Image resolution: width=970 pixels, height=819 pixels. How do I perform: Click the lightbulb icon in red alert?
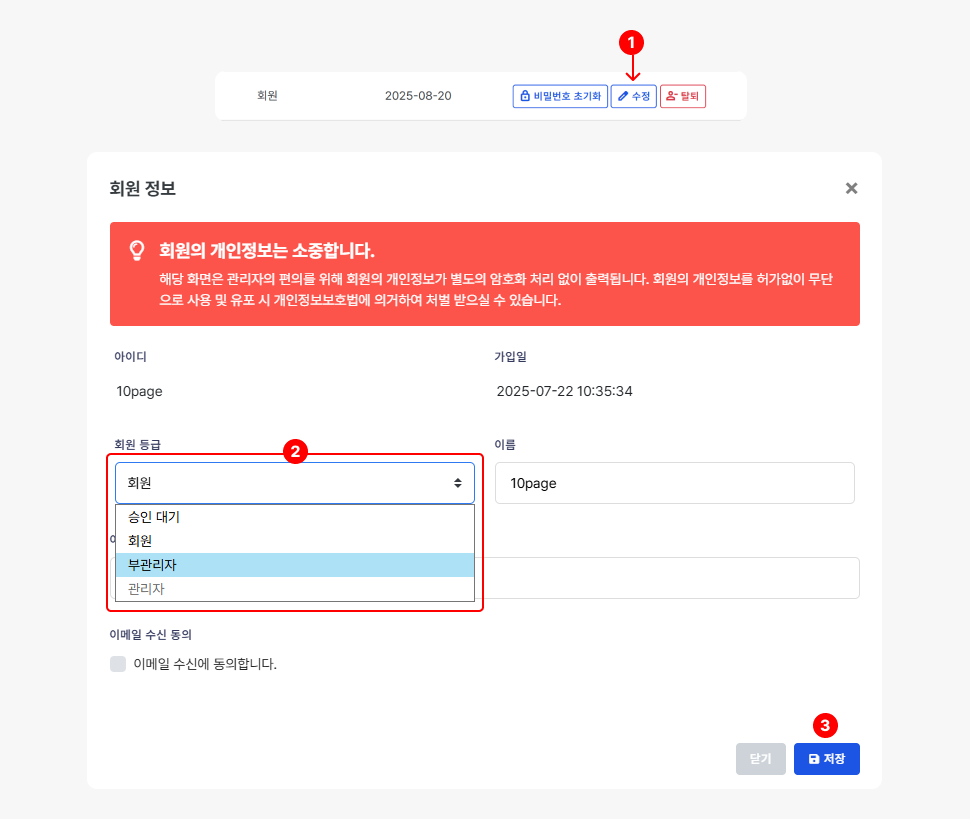pos(137,251)
